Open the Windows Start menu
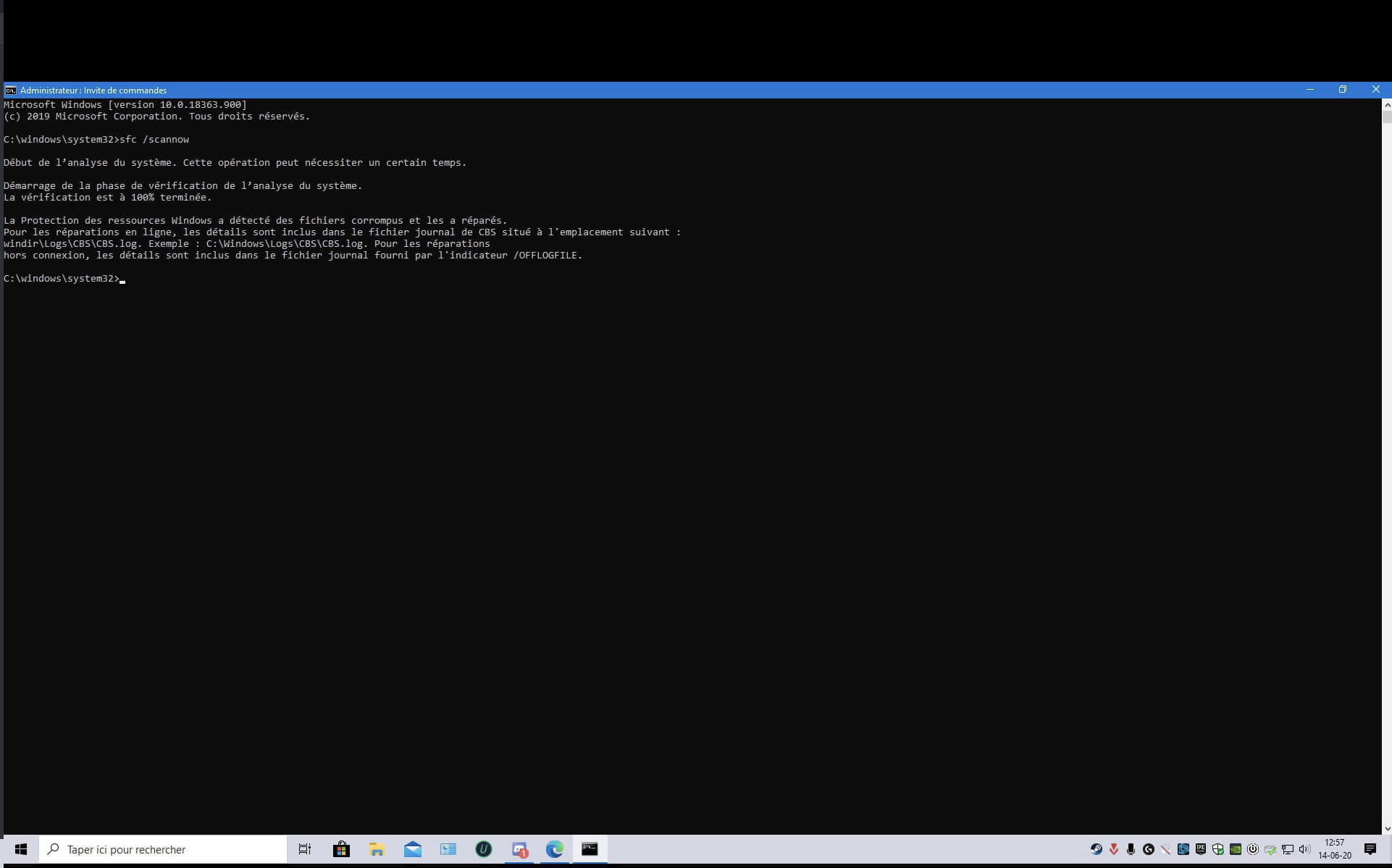The height and width of the screenshot is (868, 1392). pos(20,849)
